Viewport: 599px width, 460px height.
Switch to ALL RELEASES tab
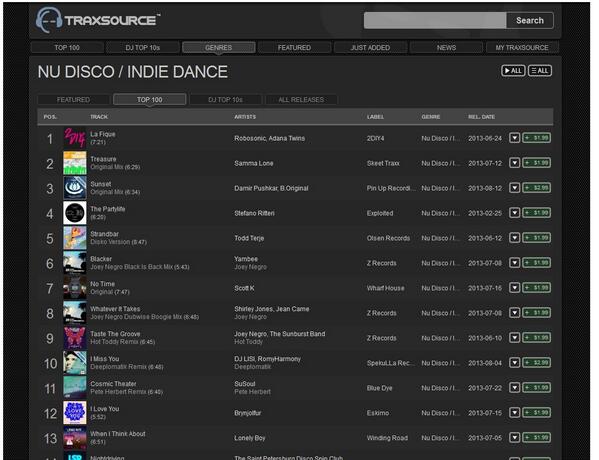click(301, 99)
